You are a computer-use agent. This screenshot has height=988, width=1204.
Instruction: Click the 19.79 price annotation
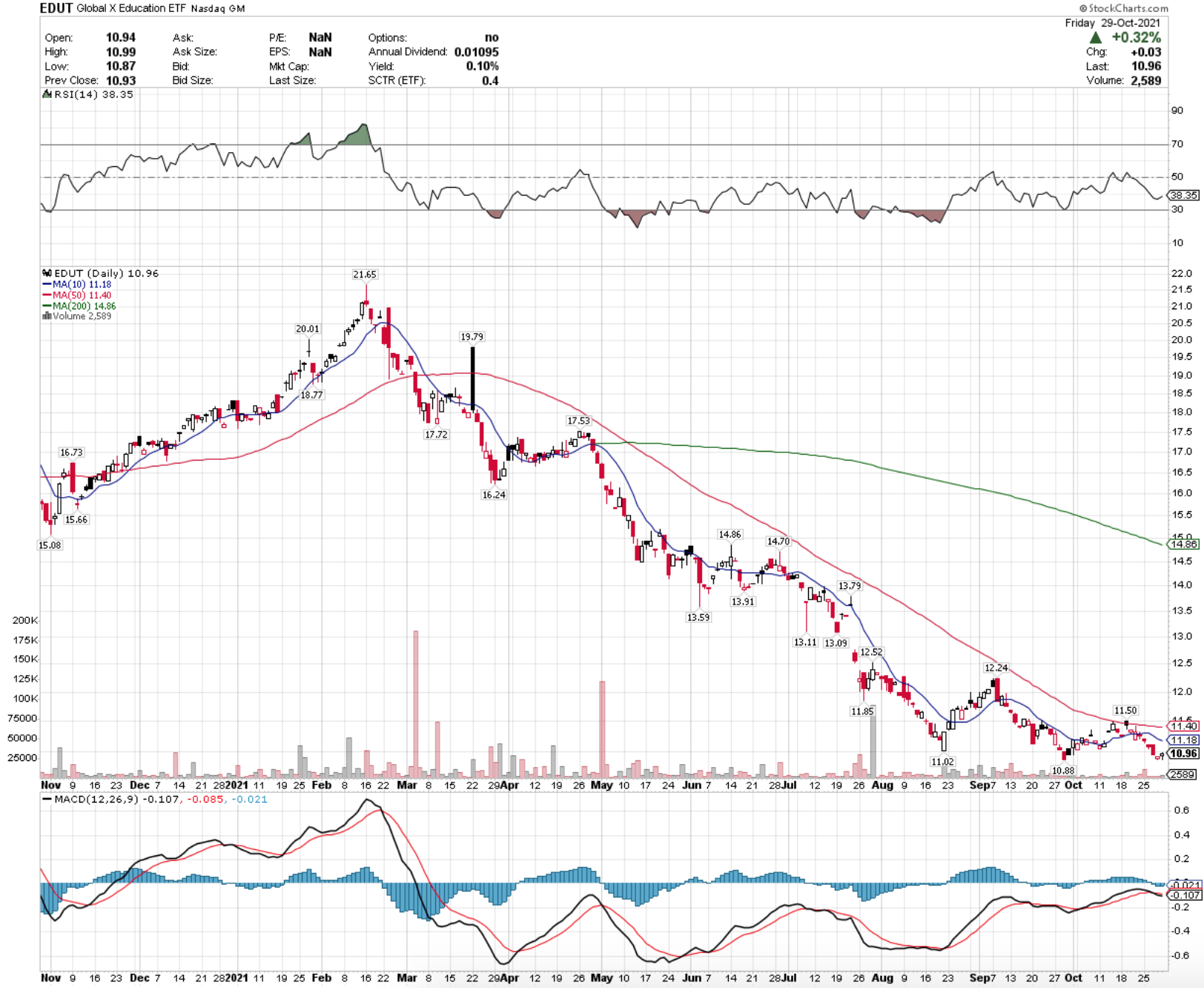pos(472,337)
